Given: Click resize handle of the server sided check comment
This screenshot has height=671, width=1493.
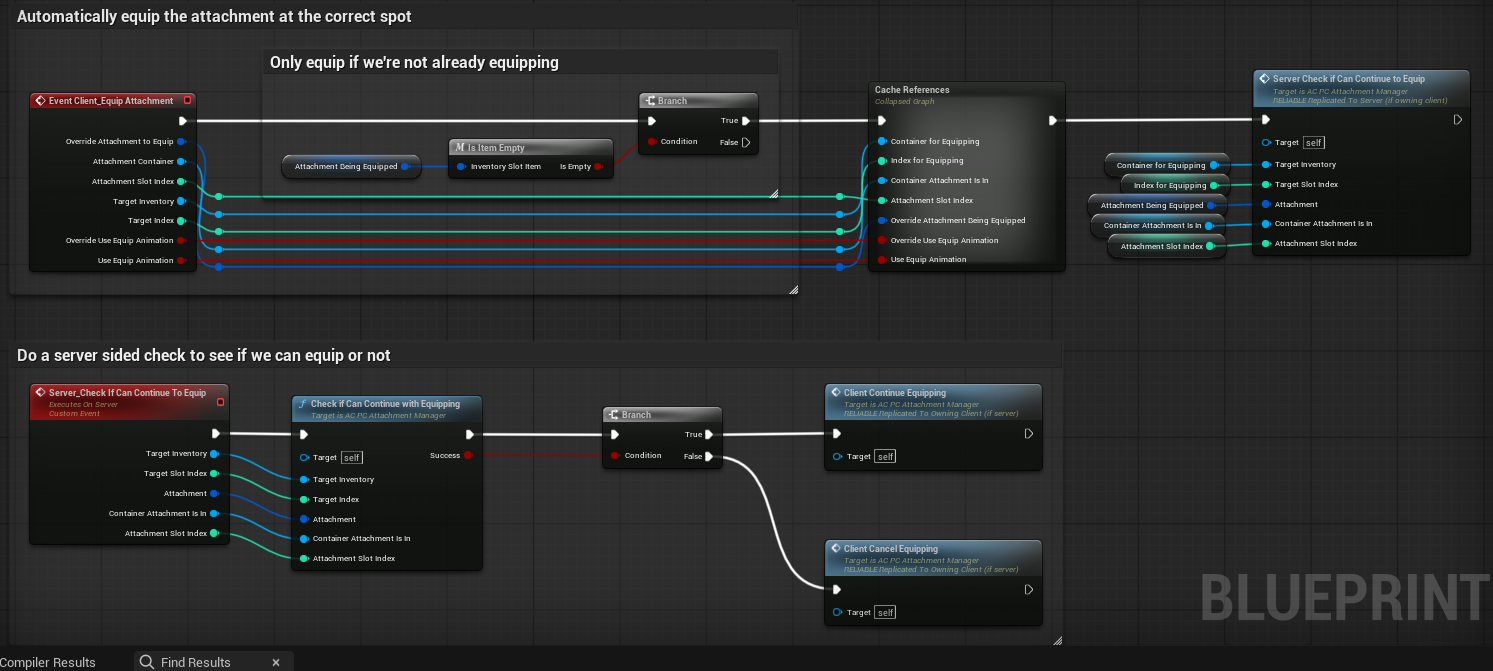Looking at the screenshot, I should coord(1057,641).
